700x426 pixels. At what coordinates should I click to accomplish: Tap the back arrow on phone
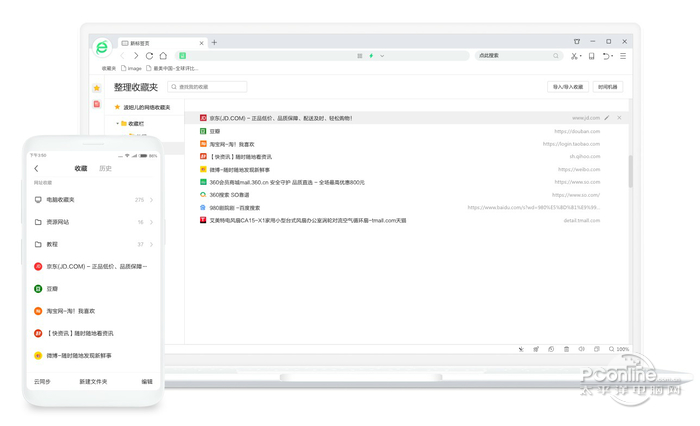(x=37, y=168)
